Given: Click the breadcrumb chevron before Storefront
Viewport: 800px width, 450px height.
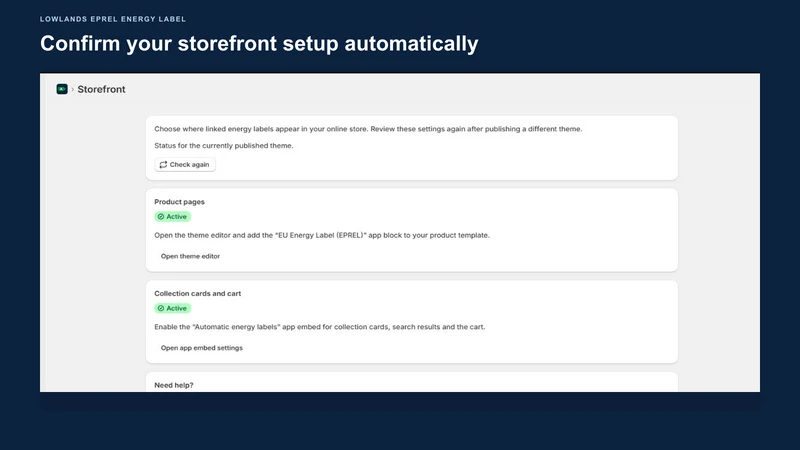Looking at the screenshot, I should [72, 89].
